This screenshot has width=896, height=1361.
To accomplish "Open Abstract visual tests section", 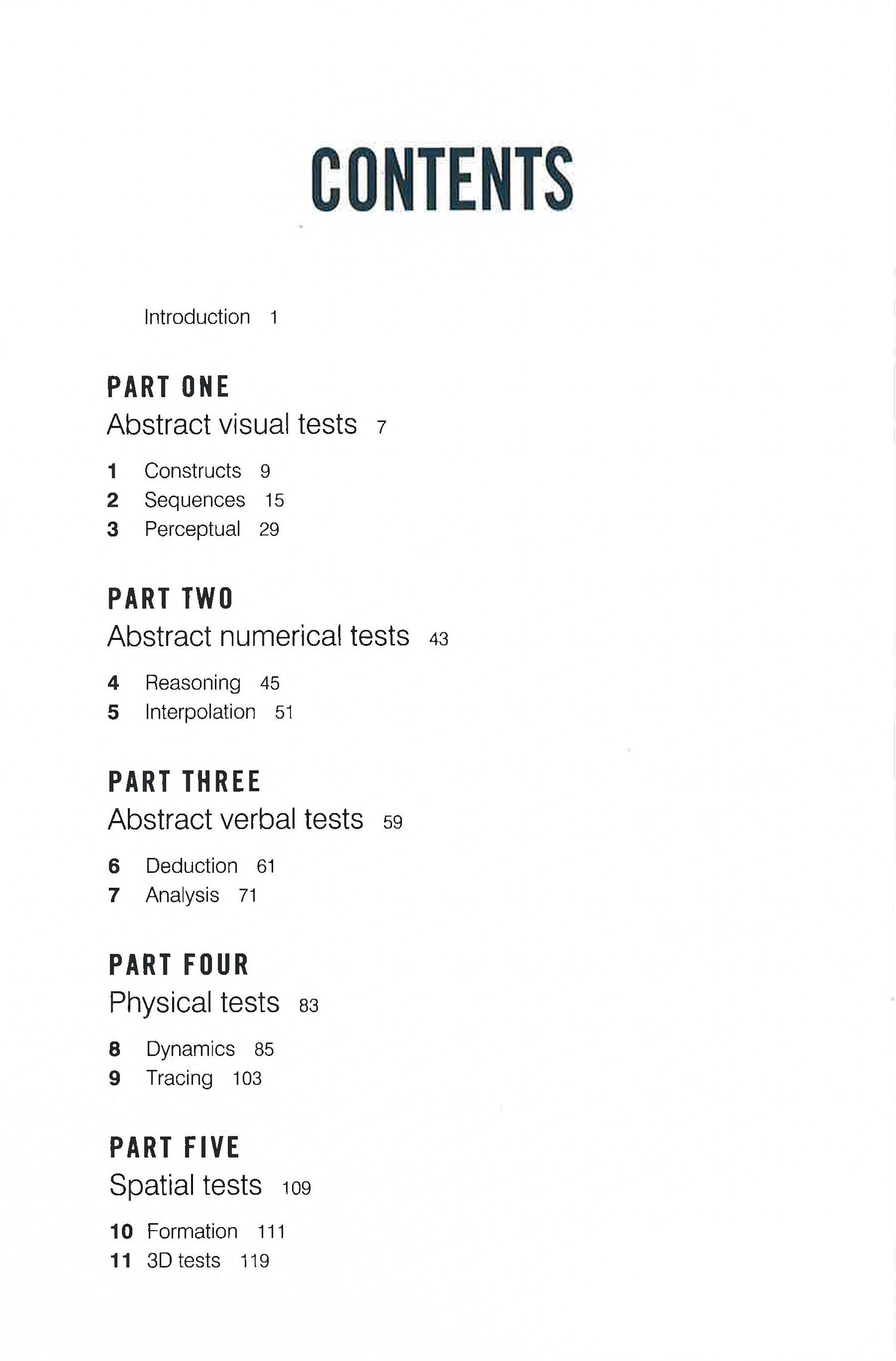I will [x=232, y=425].
